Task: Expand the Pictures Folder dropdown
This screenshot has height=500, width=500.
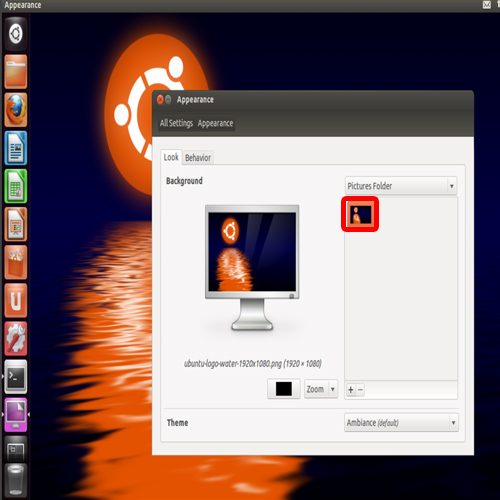Action: pyautogui.click(x=401, y=186)
